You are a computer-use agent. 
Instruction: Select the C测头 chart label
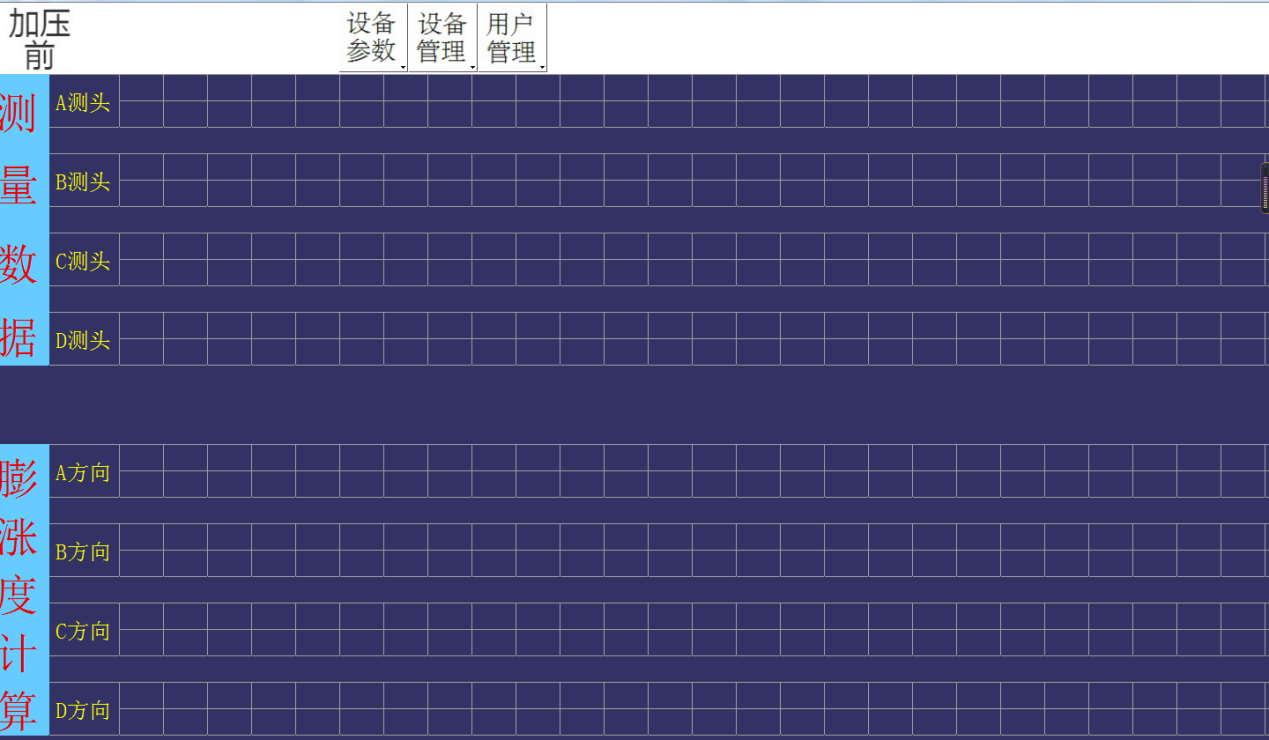[x=82, y=261]
